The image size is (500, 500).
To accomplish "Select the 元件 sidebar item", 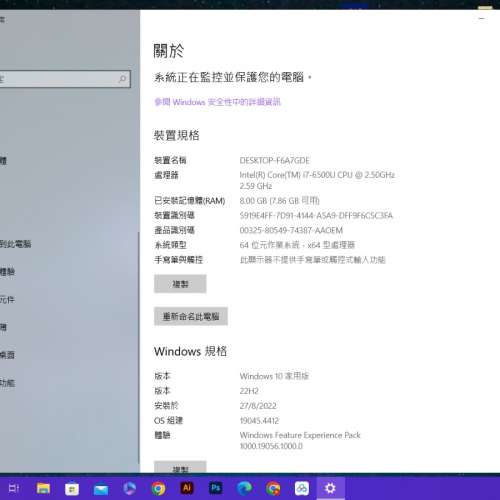I will tap(7, 300).
